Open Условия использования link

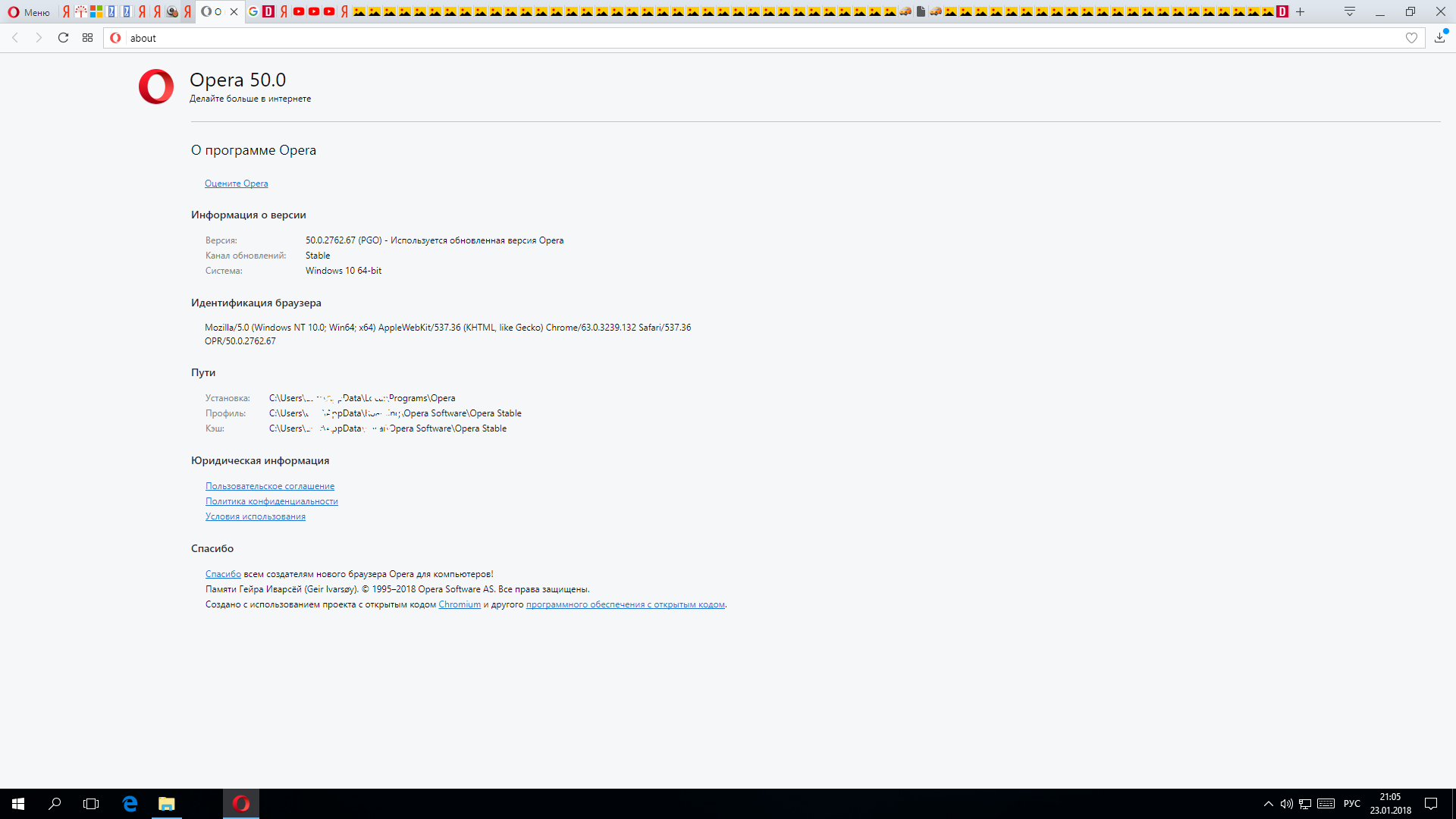coord(255,516)
